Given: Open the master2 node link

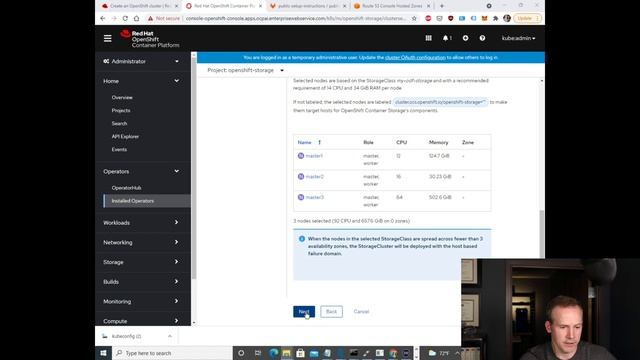Looking at the screenshot, I should click(315, 177).
